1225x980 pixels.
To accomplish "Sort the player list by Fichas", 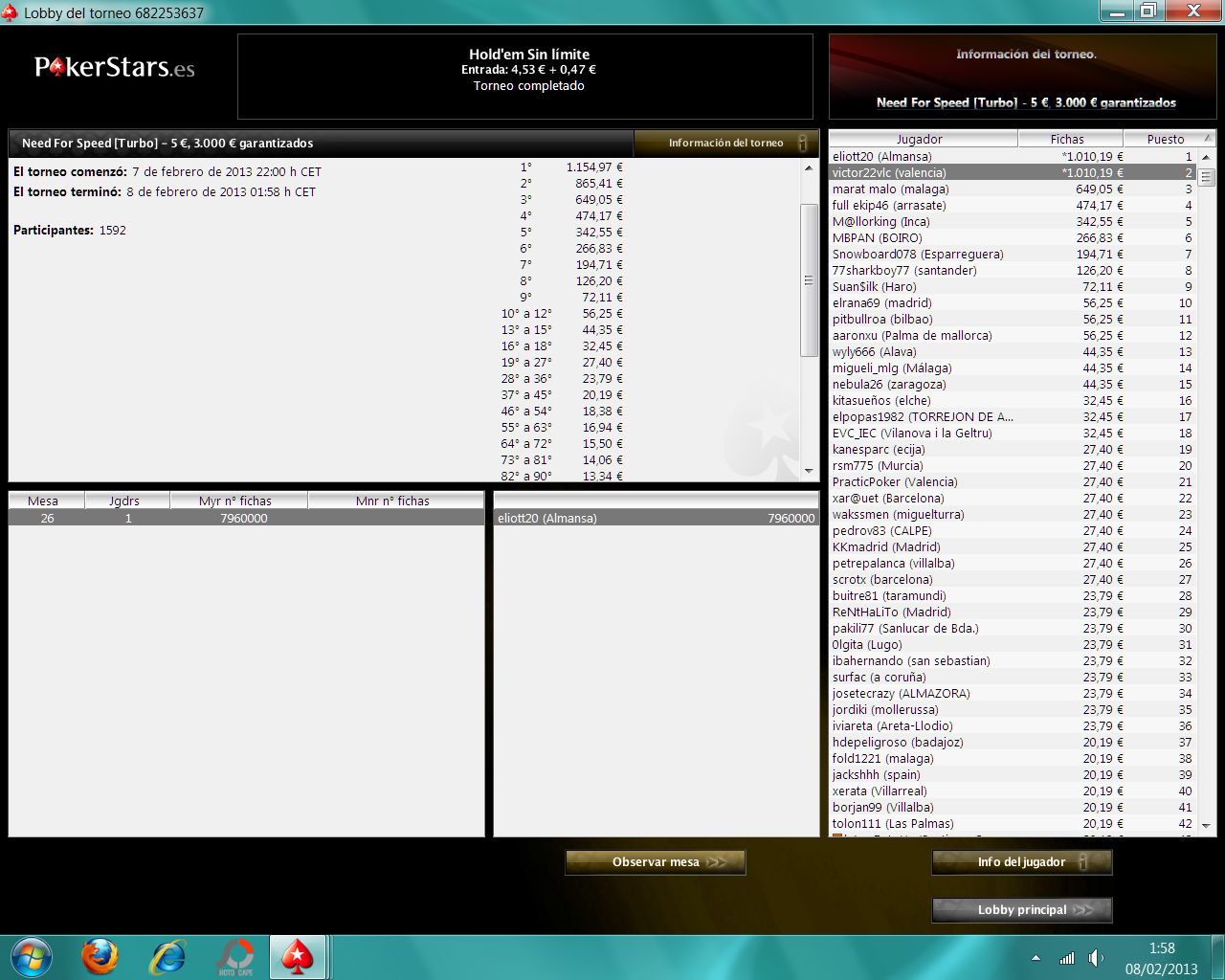I will click(1070, 139).
